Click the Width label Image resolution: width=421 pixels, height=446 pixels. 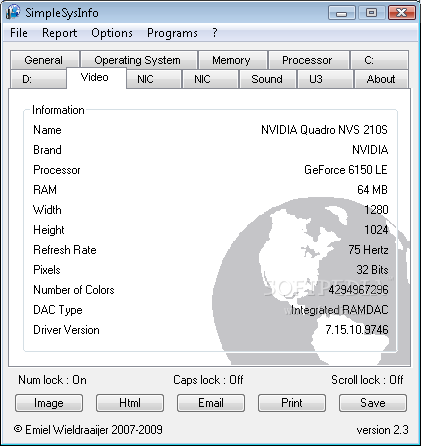point(47,210)
